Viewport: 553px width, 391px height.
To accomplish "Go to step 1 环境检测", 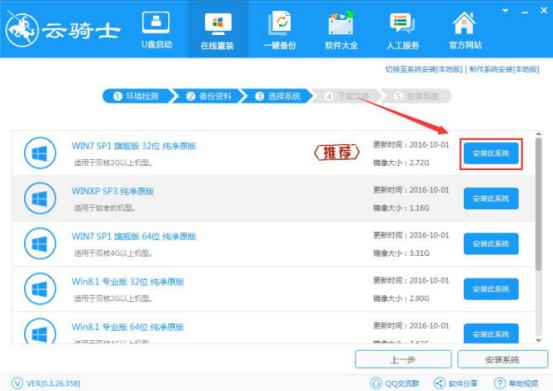I will 137,96.
